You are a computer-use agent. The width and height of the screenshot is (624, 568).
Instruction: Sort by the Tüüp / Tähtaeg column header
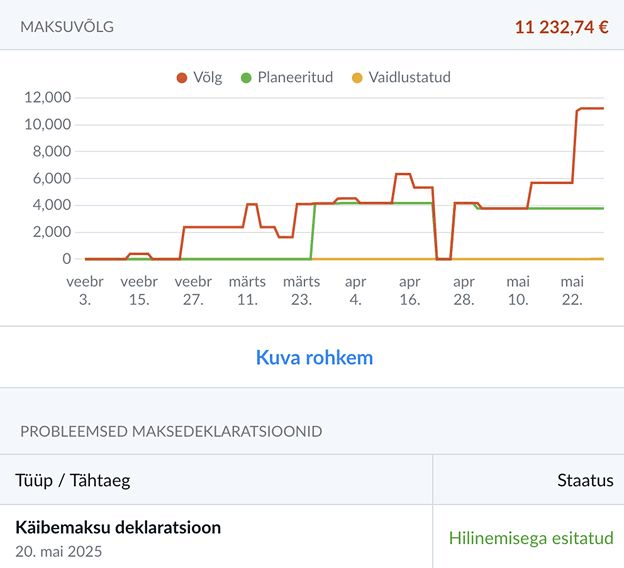coord(73,480)
